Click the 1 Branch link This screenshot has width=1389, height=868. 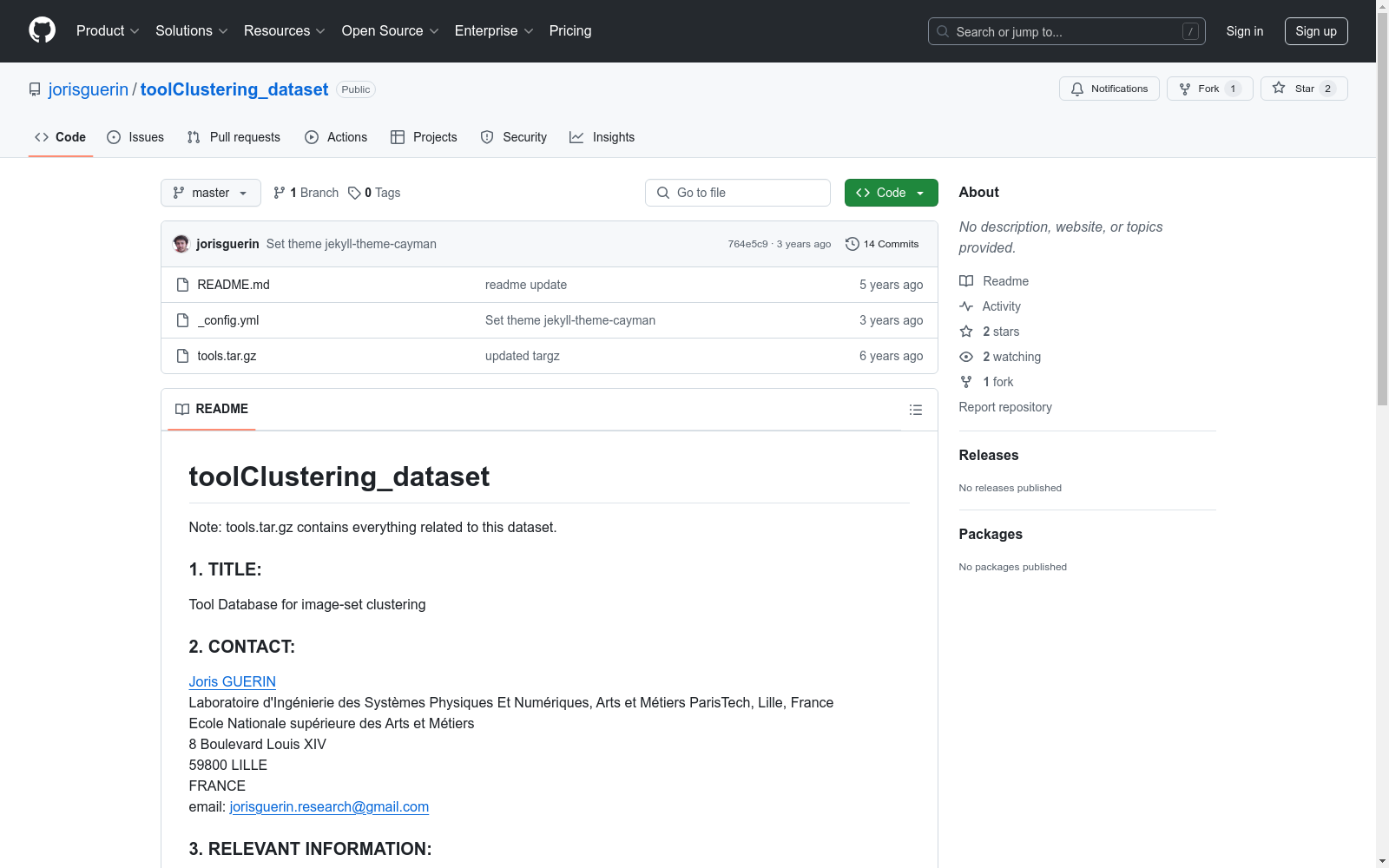[306, 193]
